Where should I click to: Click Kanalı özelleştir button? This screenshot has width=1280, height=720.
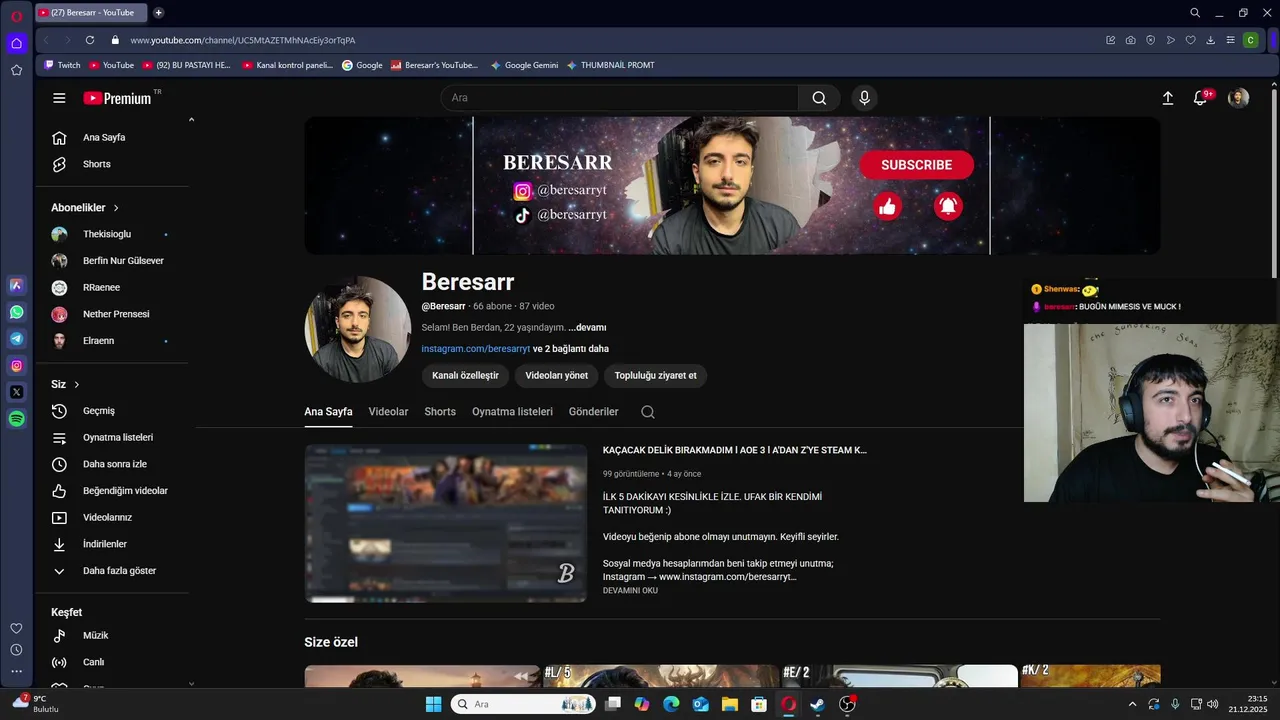(465, 376)
